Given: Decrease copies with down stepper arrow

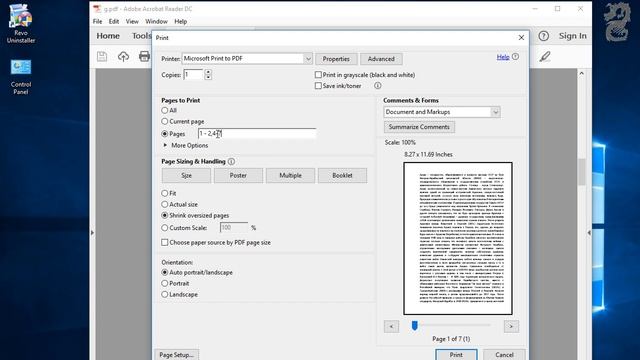Looking at the screenshot, I should (x=208, y=78).
